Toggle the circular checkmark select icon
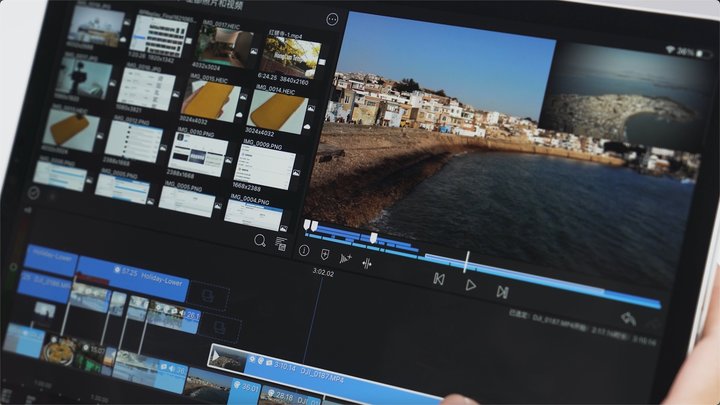720x405 pixels. pos(34,192)
